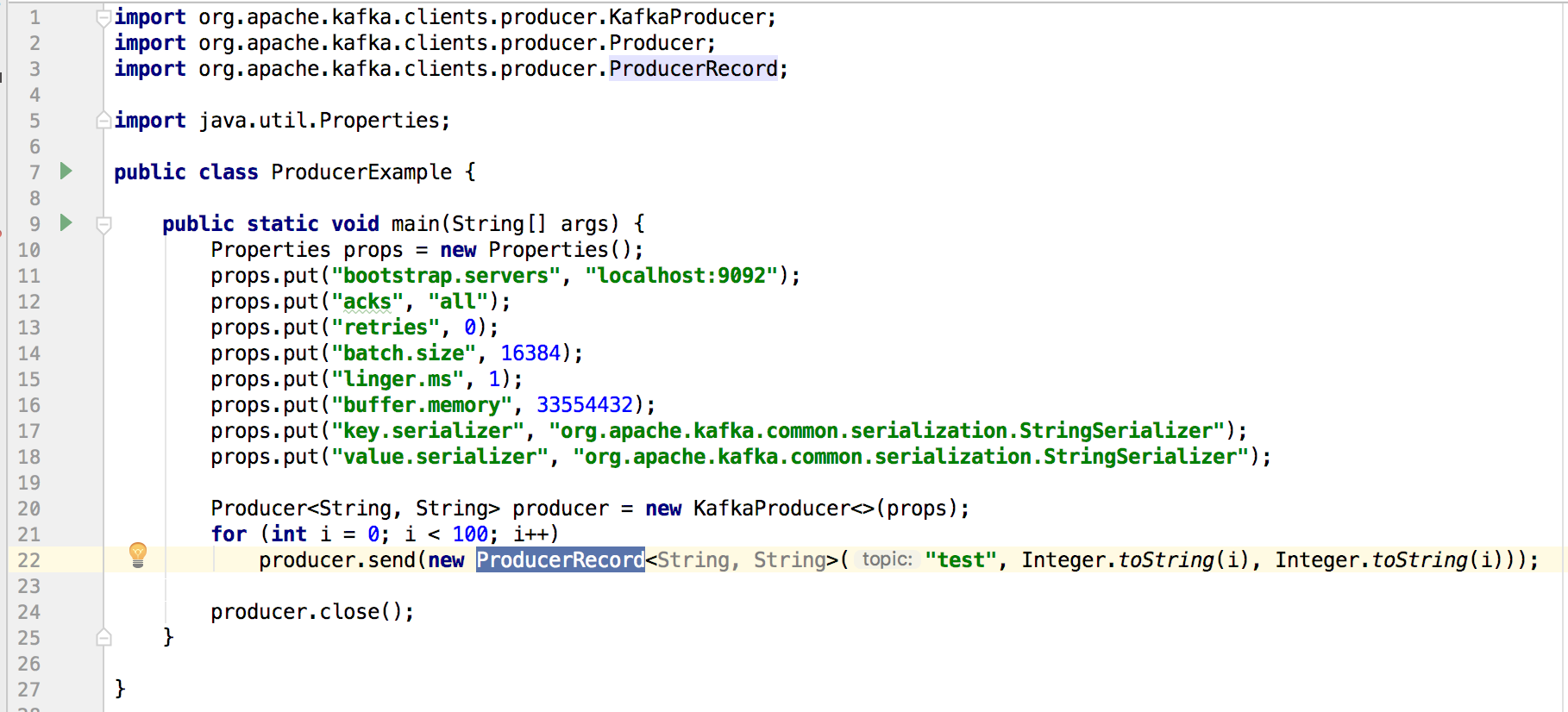This screenshot has width=1568, height=712.
Task: Click the for keyword on line 21
Action: [229, 534]
